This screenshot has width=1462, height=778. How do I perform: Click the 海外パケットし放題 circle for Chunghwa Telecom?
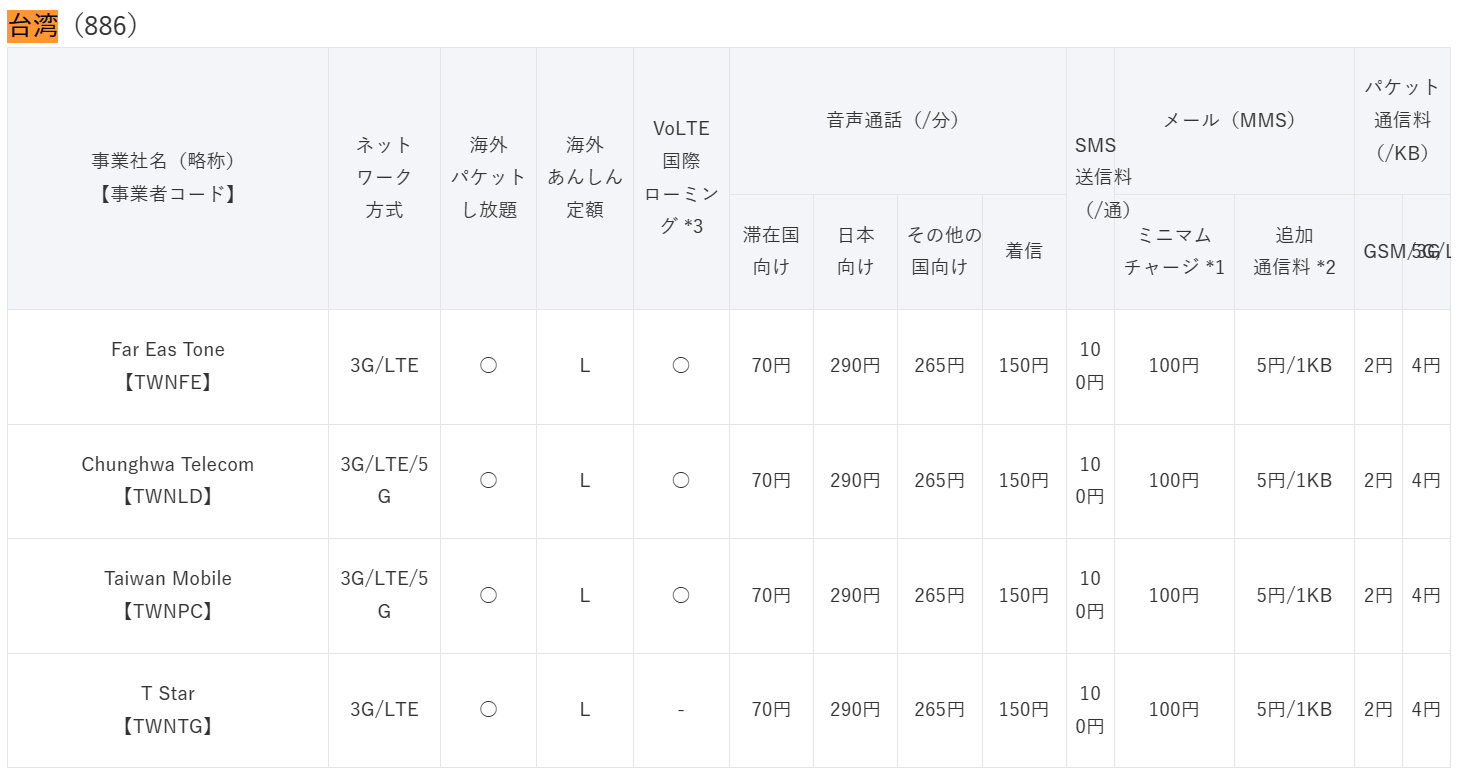point(488,480)
